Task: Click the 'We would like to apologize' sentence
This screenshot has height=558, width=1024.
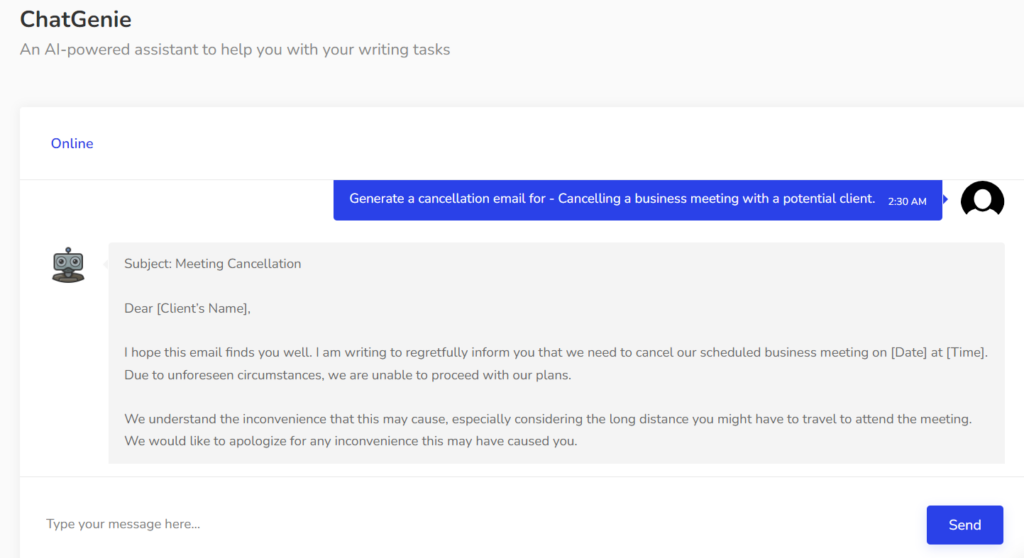Action: tap(350, 441)
